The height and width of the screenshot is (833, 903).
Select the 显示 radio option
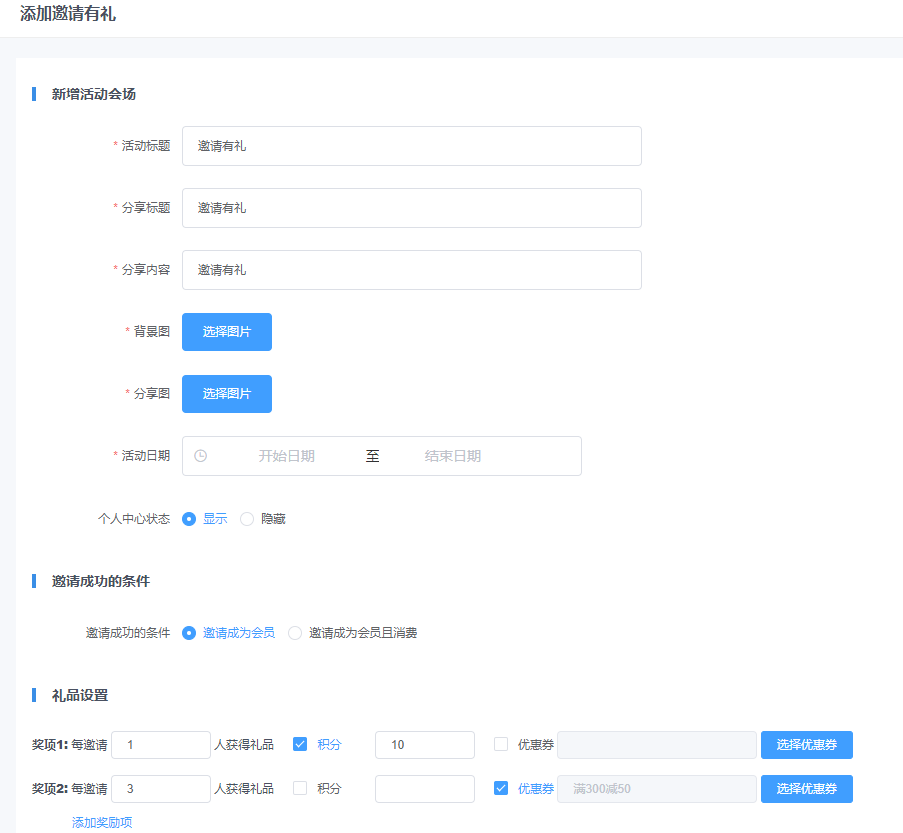point(189,519)
